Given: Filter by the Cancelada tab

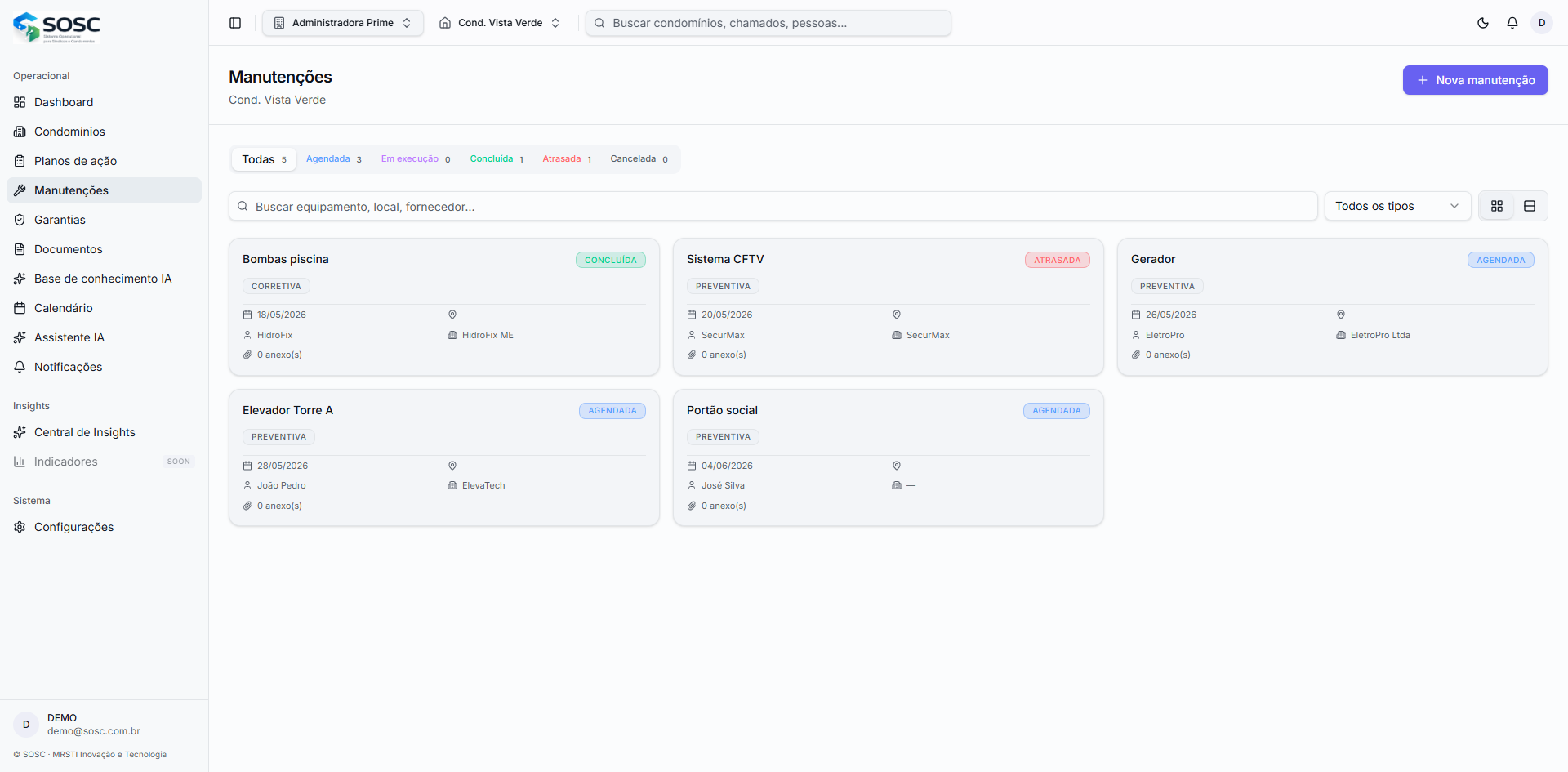Looking at the screenshot, I should (x=639, y=159).
